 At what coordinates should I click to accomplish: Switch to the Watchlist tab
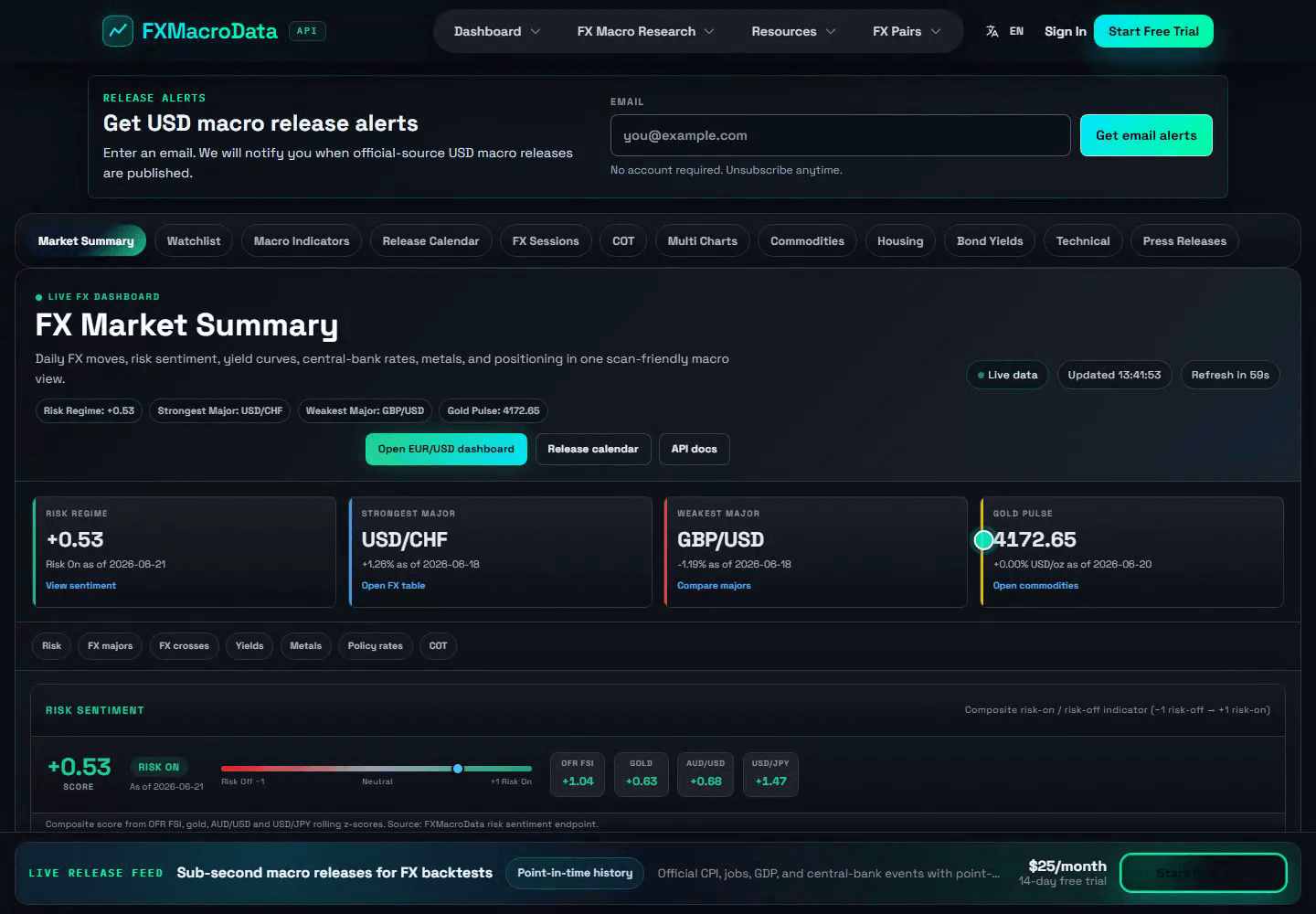click(x=194, y=241)
